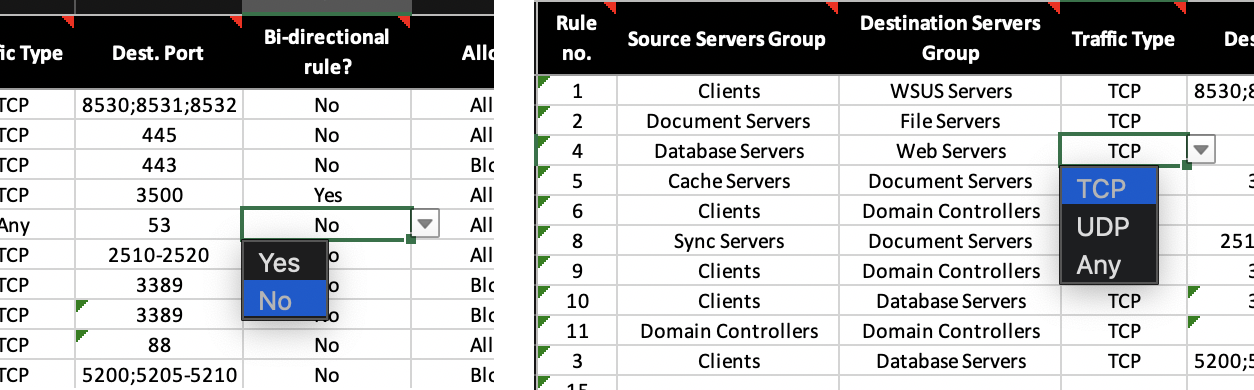Select the '3500' port cell
1254x390 pixels.
(x=158, y=195)
